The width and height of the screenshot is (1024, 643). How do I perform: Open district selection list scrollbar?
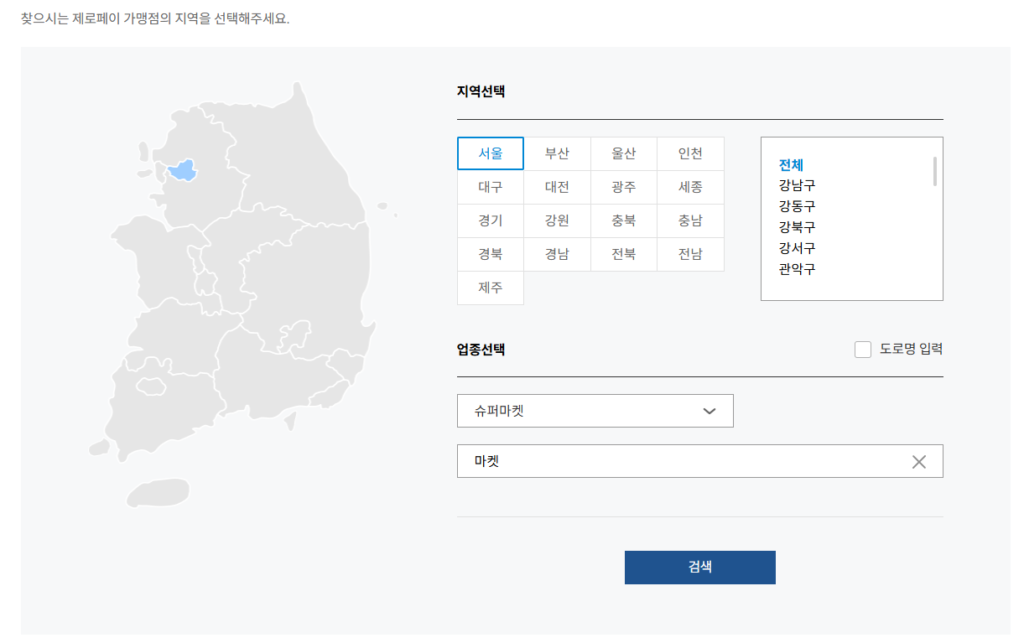pos(936,170)
